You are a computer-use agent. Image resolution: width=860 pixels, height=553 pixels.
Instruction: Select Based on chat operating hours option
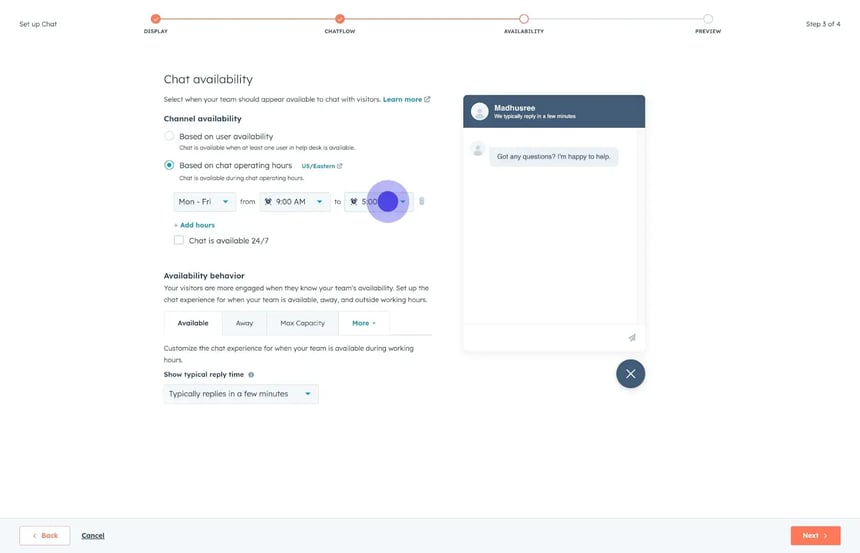tap(169, 165)
